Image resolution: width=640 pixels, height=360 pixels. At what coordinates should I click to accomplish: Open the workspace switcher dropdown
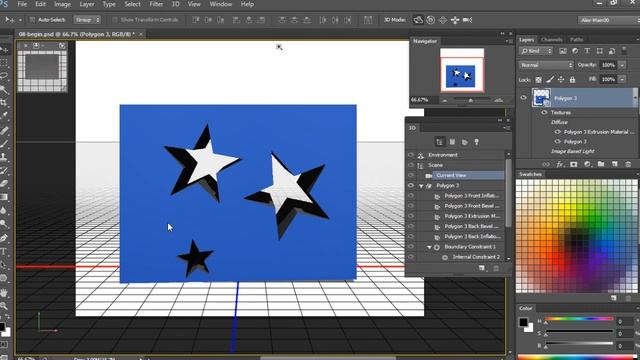click(x=608, y=20)
